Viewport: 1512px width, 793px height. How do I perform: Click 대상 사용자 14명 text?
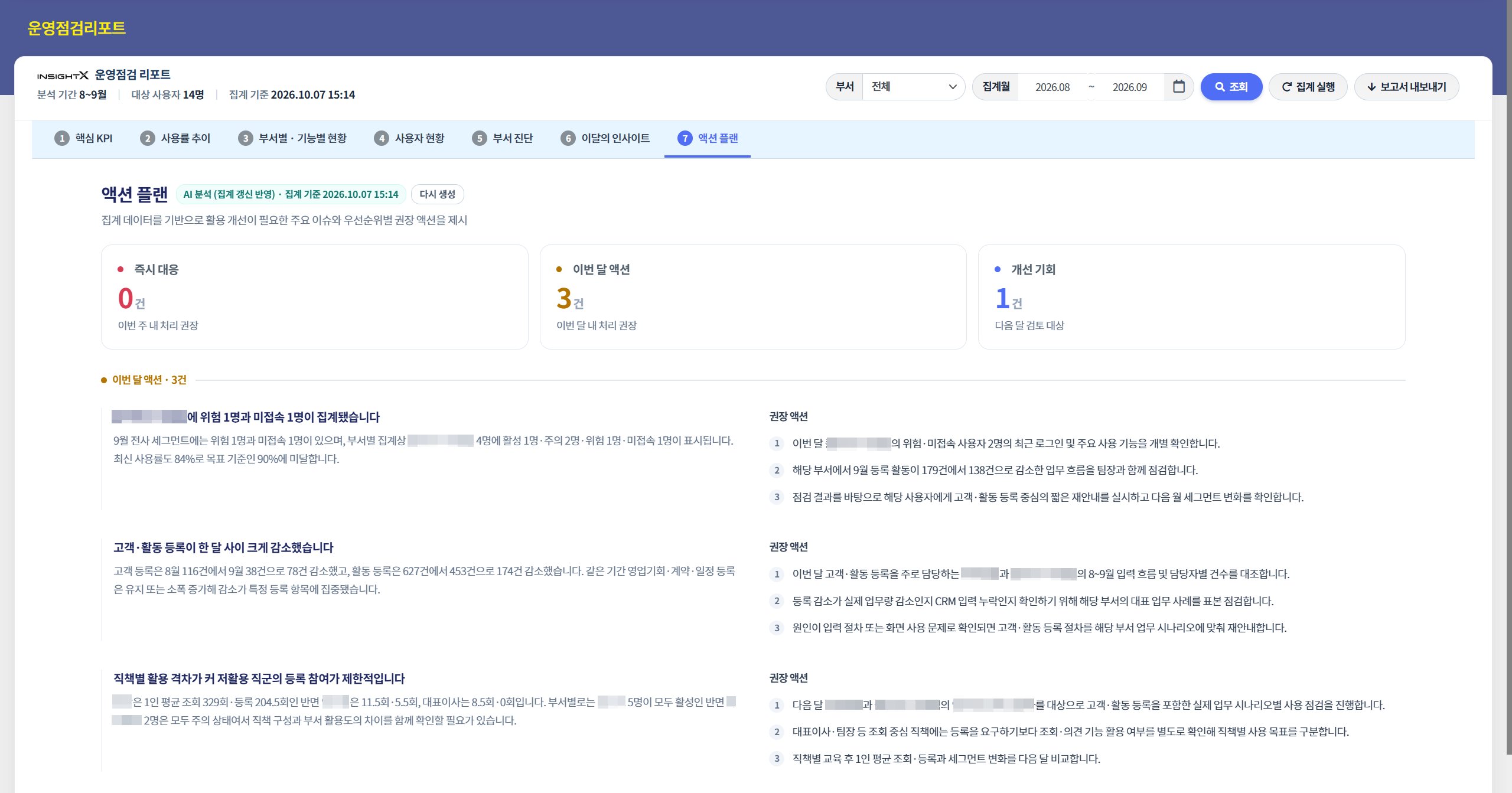click(168, 94)
